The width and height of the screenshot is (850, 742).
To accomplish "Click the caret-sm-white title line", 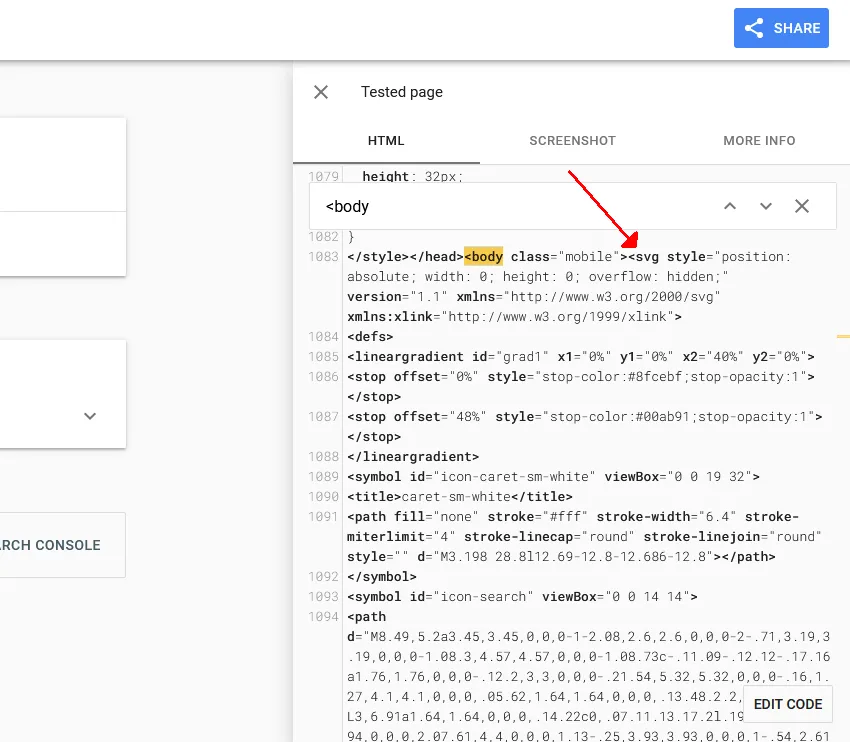I will click(x=460, y=497).
